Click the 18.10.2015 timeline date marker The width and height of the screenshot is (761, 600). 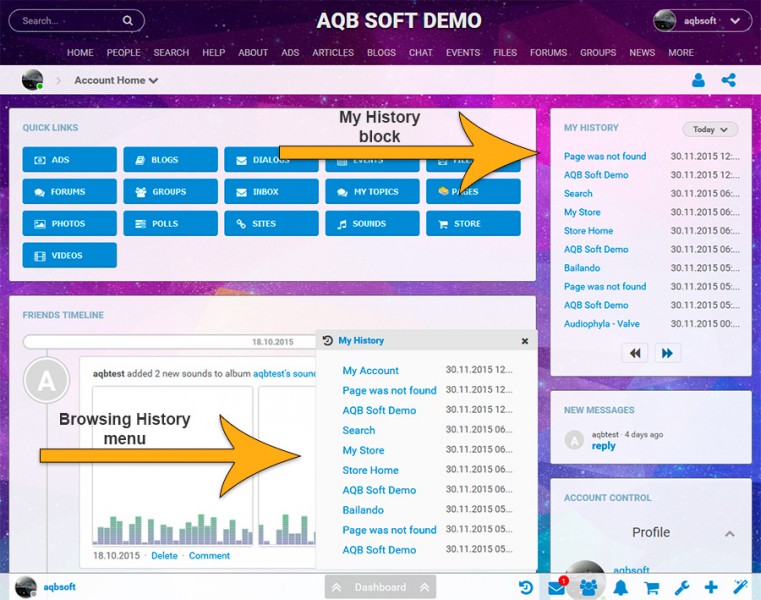click(272, 342)
